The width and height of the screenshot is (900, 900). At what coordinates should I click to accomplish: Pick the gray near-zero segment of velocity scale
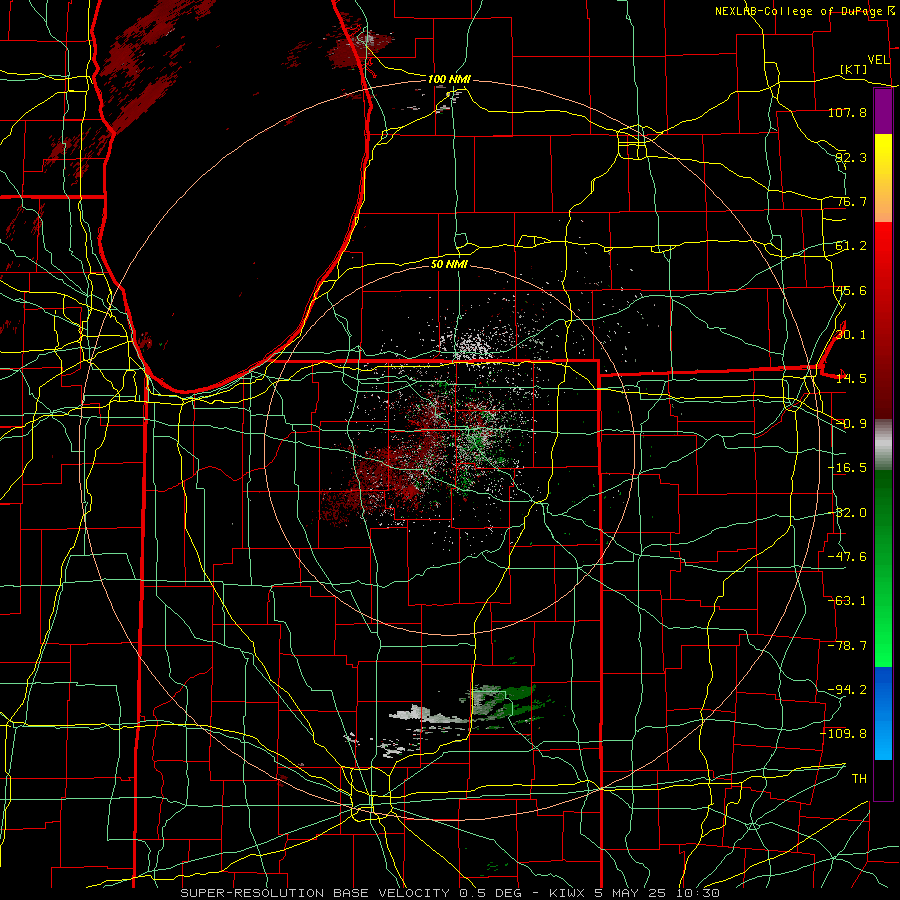click(883, 445)
